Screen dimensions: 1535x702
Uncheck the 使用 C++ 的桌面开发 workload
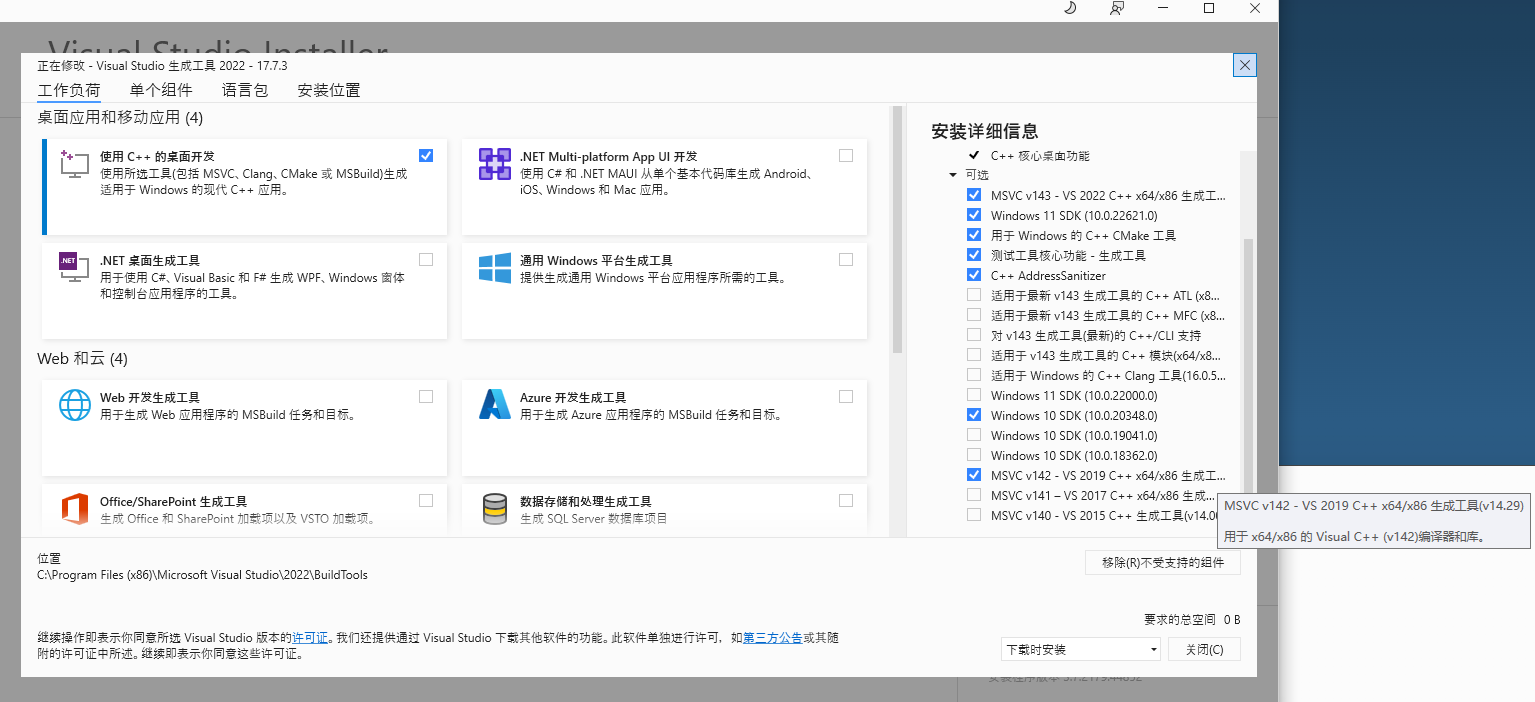(x=426, y=155)
